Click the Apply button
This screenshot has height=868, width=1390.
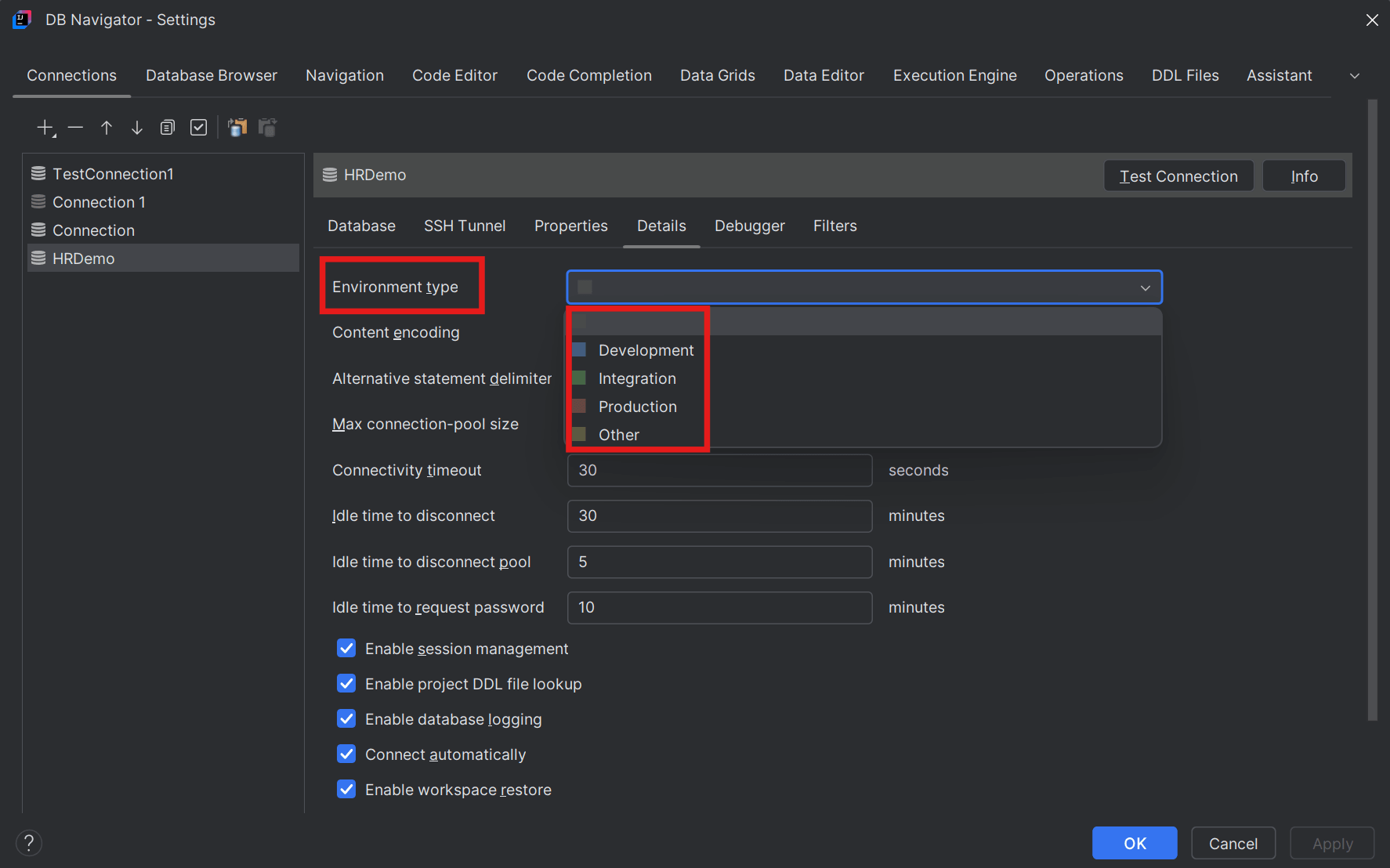tap(1332, 843)
